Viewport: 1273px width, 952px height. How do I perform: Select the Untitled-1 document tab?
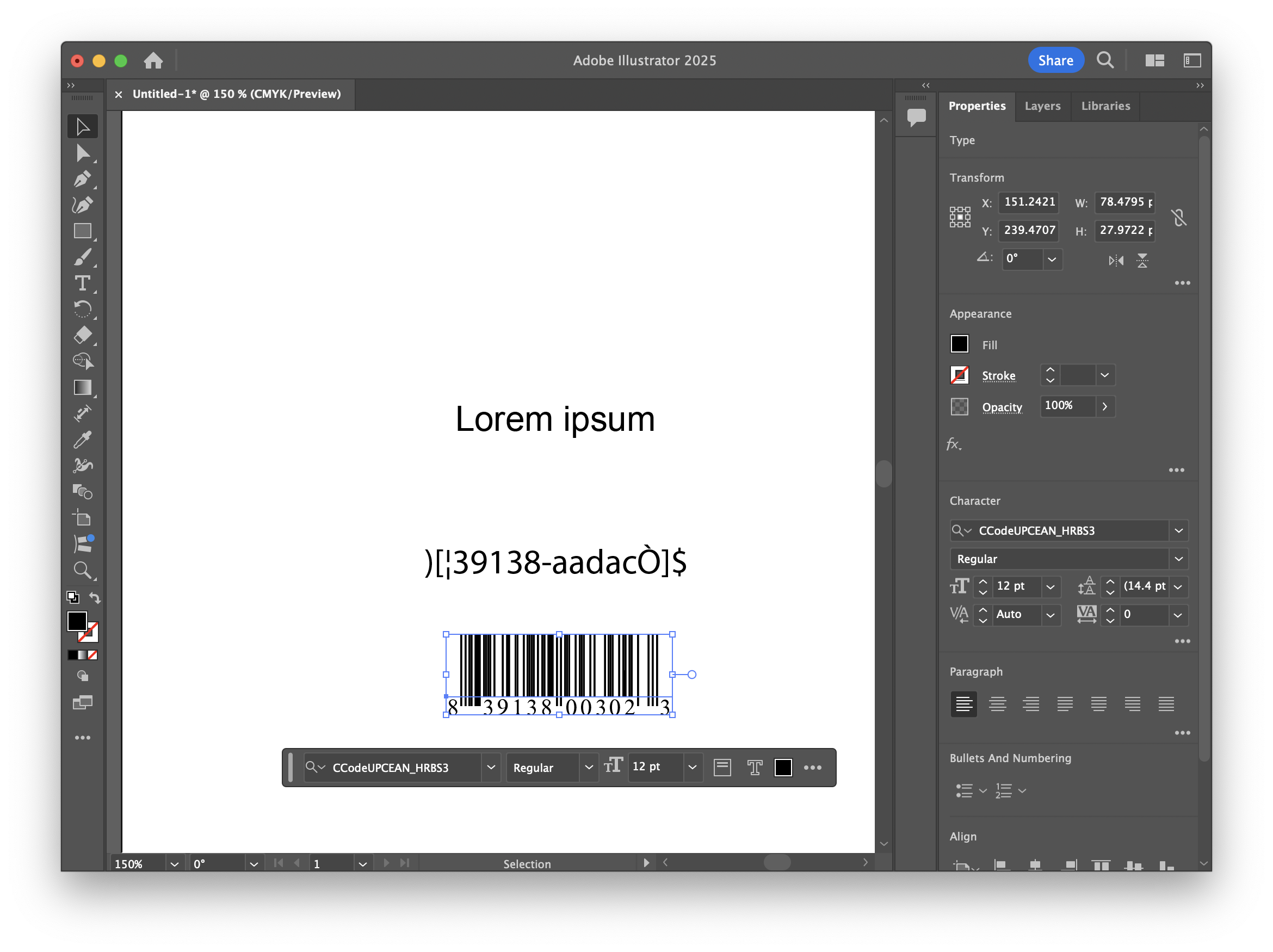click(x=237, y=94)
